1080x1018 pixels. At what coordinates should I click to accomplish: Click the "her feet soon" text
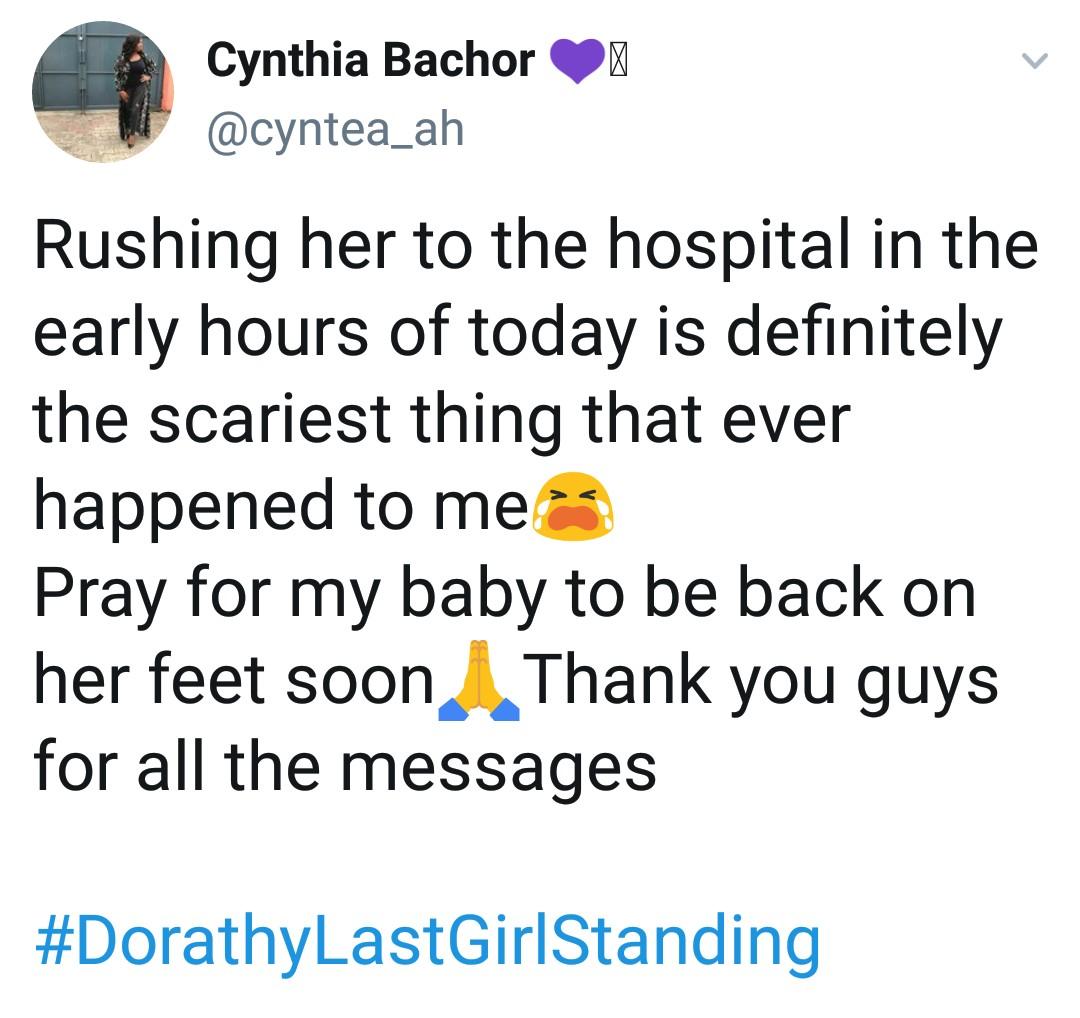(233, 682)
